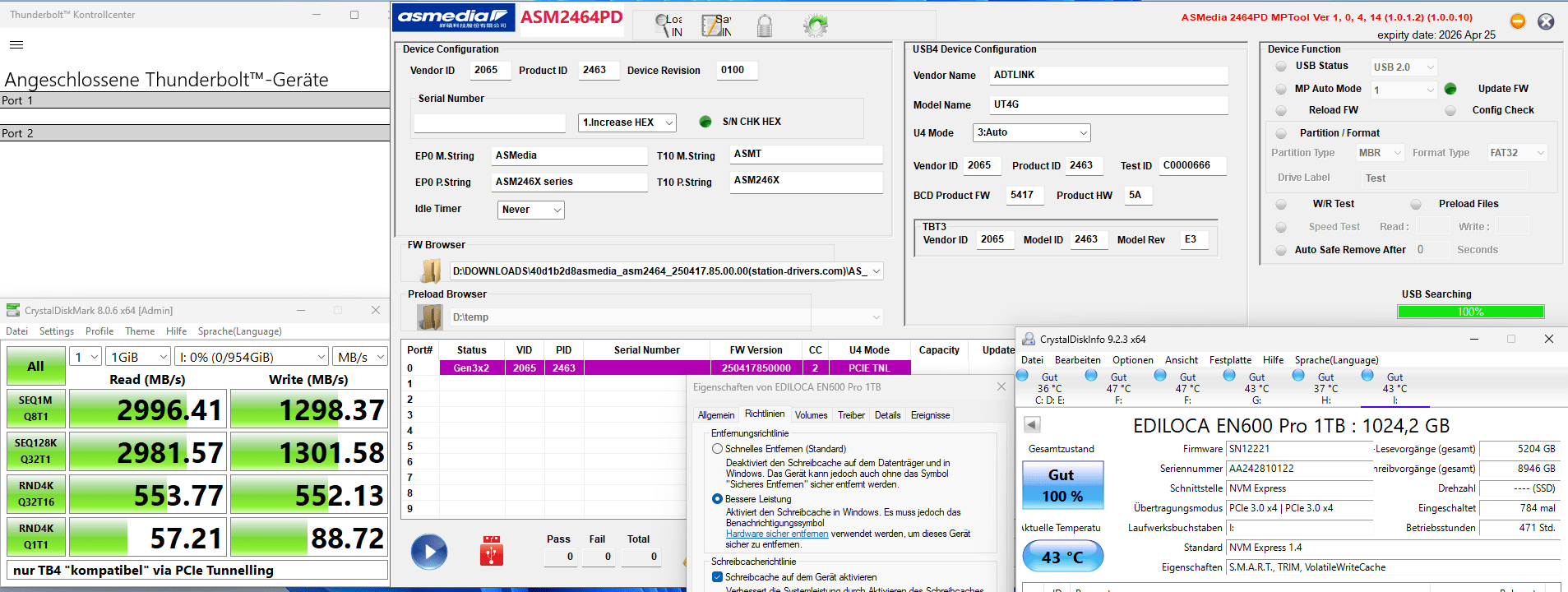This screenshot has width=1568, height=592.
Task: Select the Port 1 Thunderbolt entry
Action: pos(195,100)
